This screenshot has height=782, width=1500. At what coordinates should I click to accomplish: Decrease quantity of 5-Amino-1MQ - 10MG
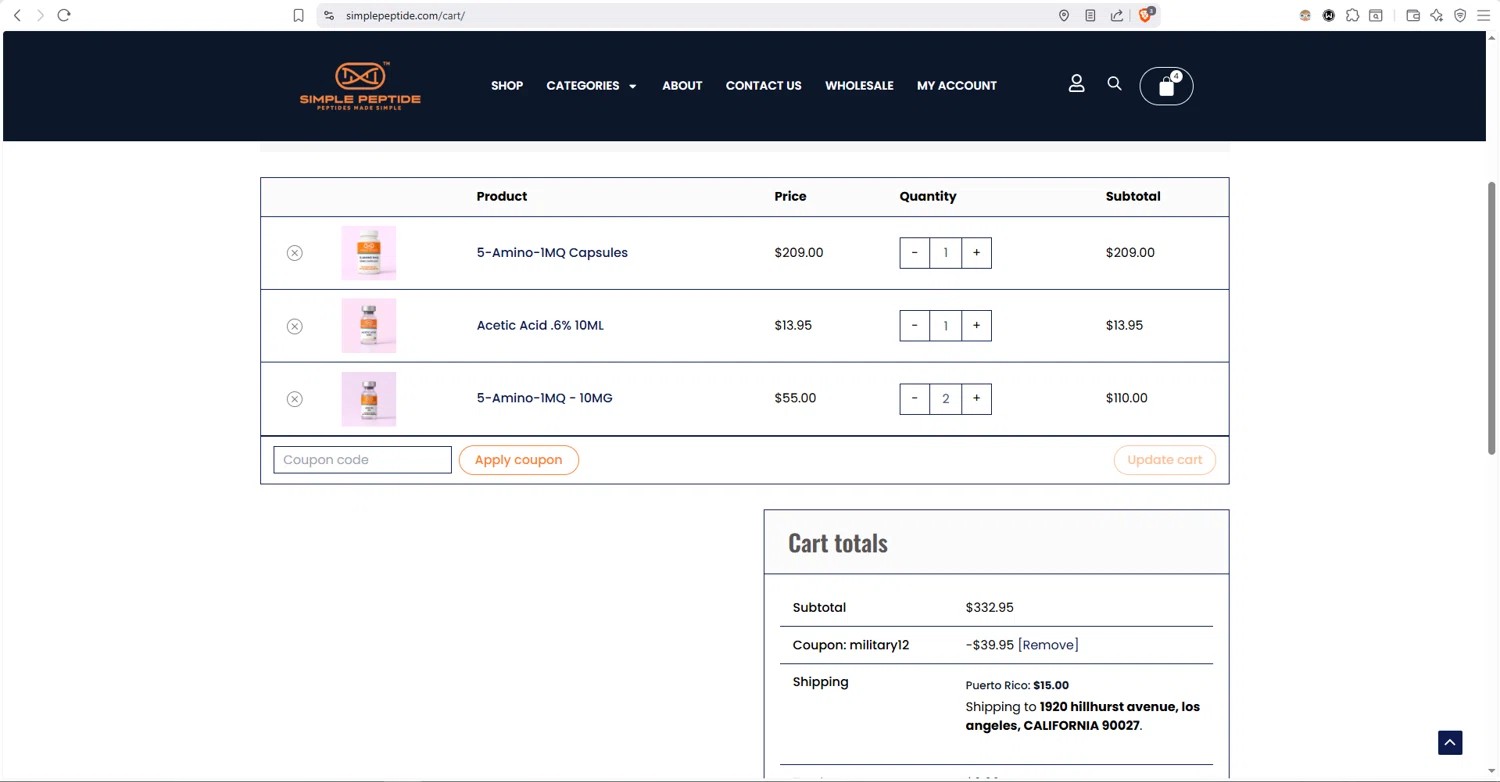click(914, 399)
